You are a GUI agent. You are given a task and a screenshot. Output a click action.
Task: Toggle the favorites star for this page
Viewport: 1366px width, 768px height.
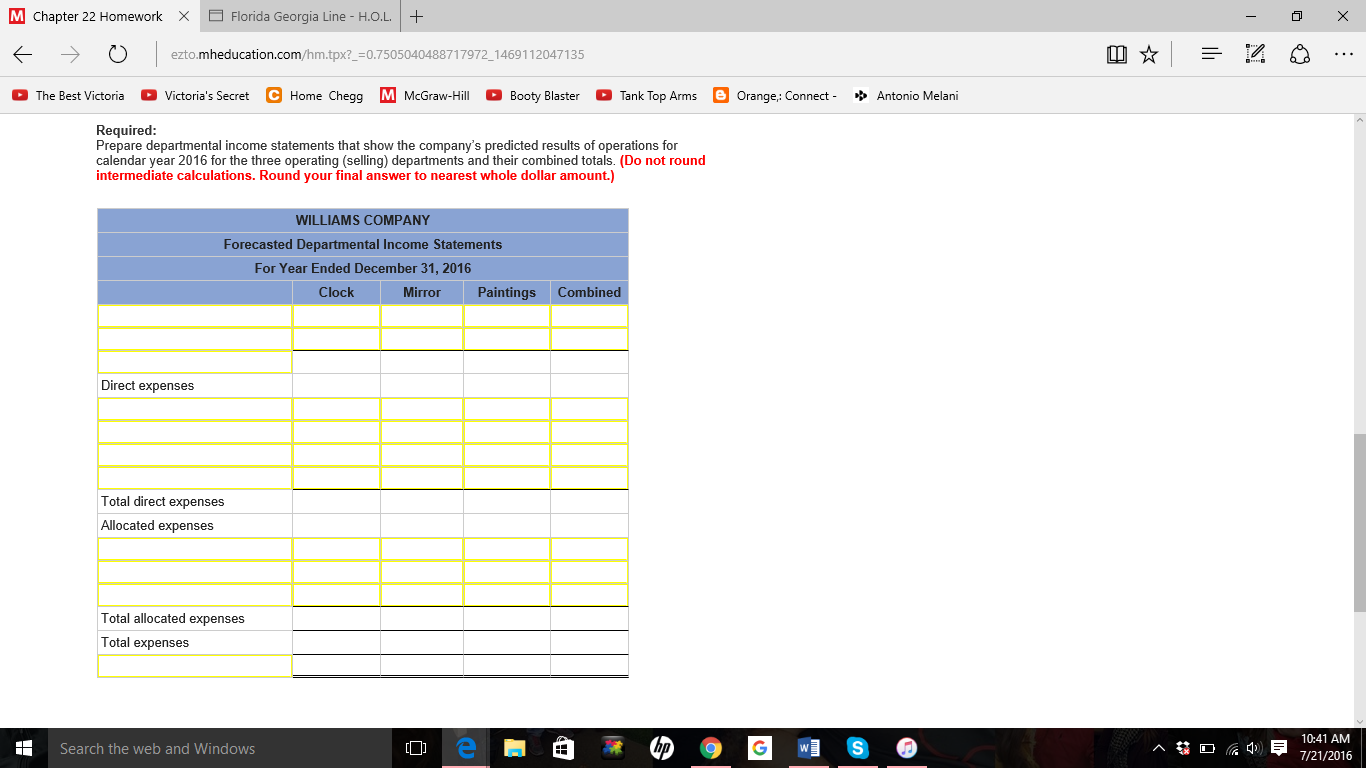pos(1149,54)
